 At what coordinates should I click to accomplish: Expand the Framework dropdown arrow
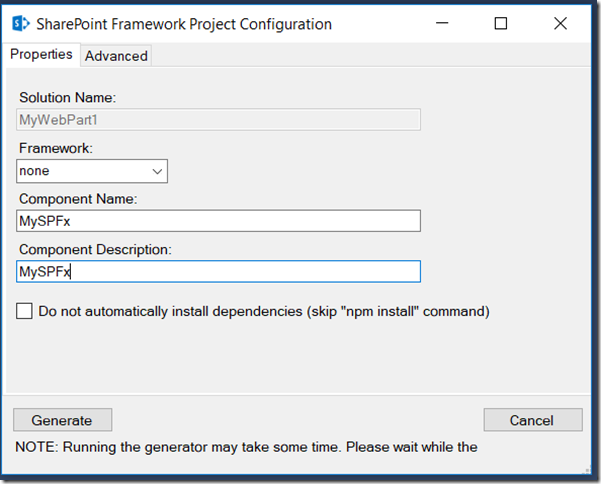[157, 171]
